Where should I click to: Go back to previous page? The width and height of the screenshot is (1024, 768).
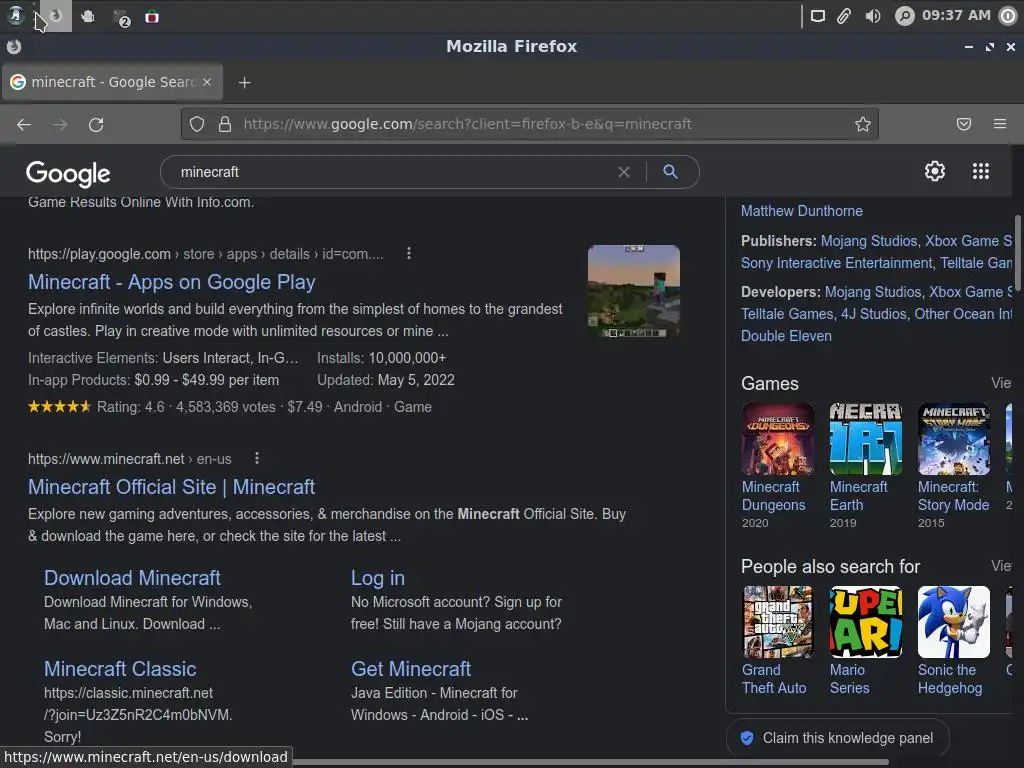(24, 124)
